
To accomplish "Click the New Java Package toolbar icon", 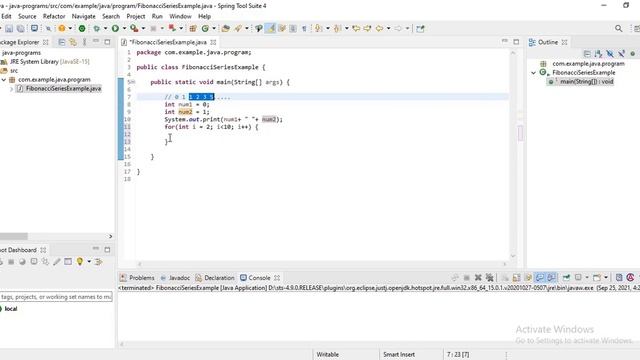I will click(x=193, y=29).
